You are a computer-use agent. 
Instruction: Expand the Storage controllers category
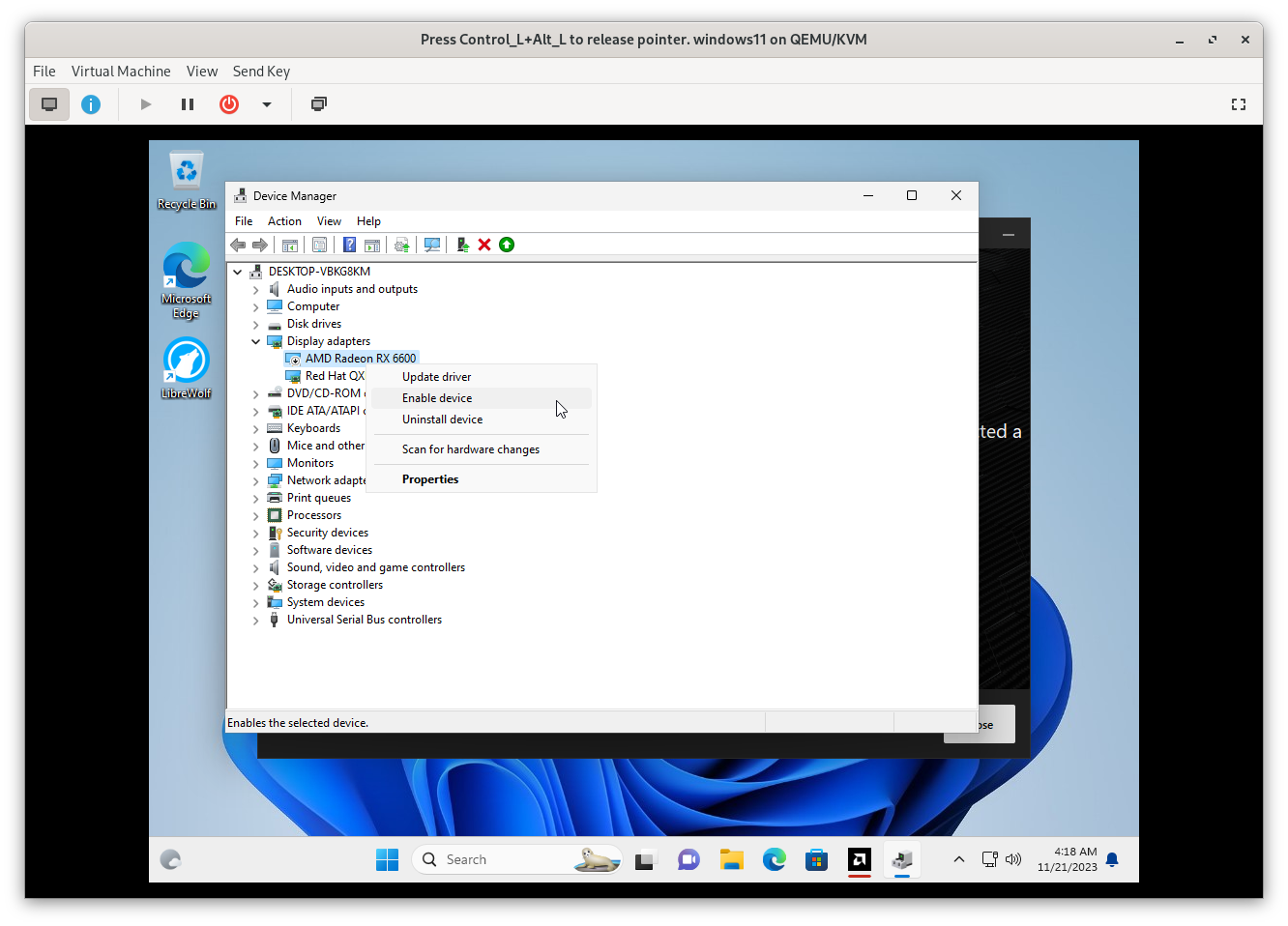pyautogui.click(x=256, y=585)
